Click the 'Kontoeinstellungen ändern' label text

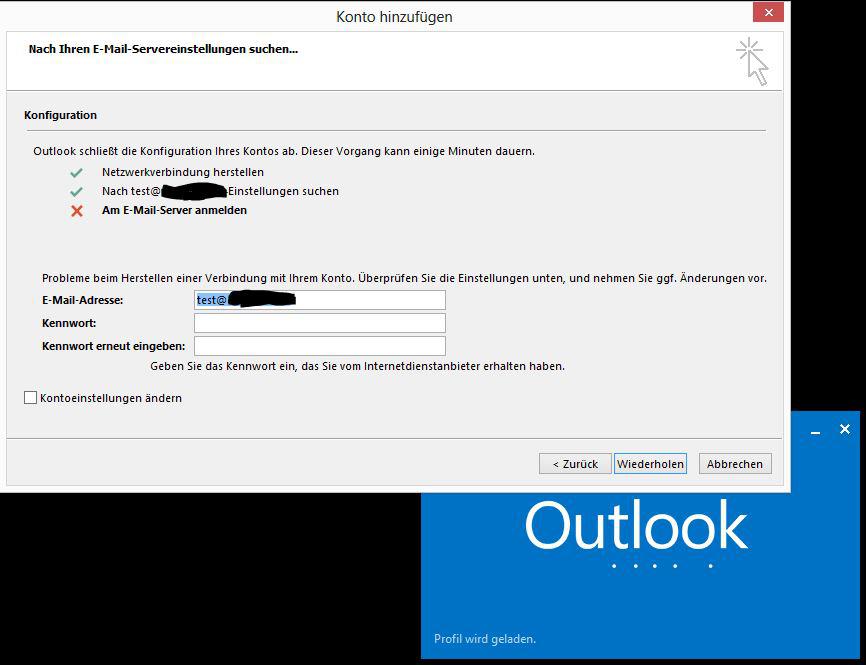coord(111,398)
